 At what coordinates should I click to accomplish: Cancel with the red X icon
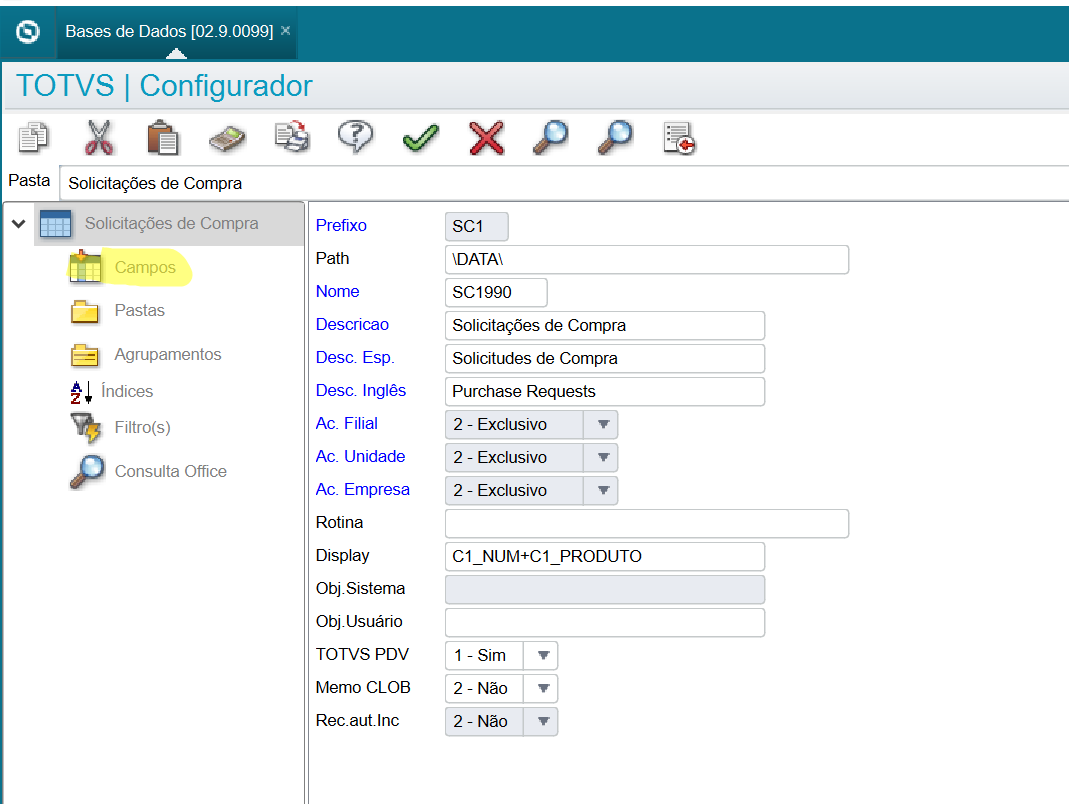[486, 138]
